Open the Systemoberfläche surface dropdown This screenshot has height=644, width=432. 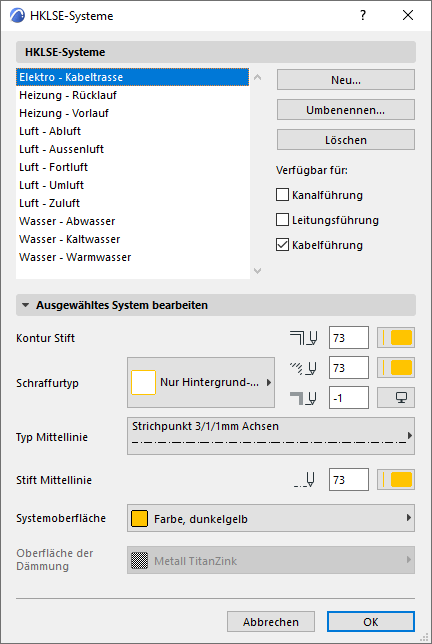(271, 518)
